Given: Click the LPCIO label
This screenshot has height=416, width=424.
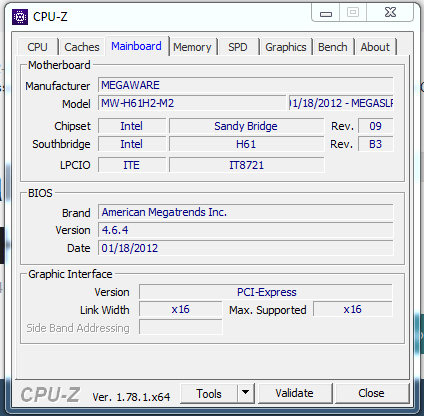Looking at the screenshot, I should coord(75,165).
